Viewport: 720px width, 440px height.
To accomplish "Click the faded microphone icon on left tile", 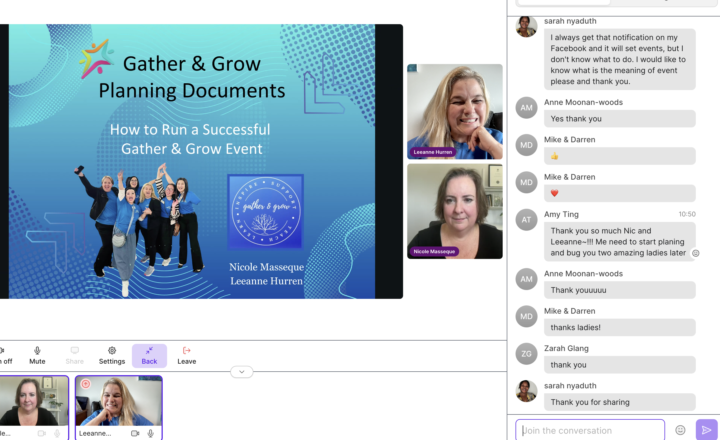I will pos(57,433).
